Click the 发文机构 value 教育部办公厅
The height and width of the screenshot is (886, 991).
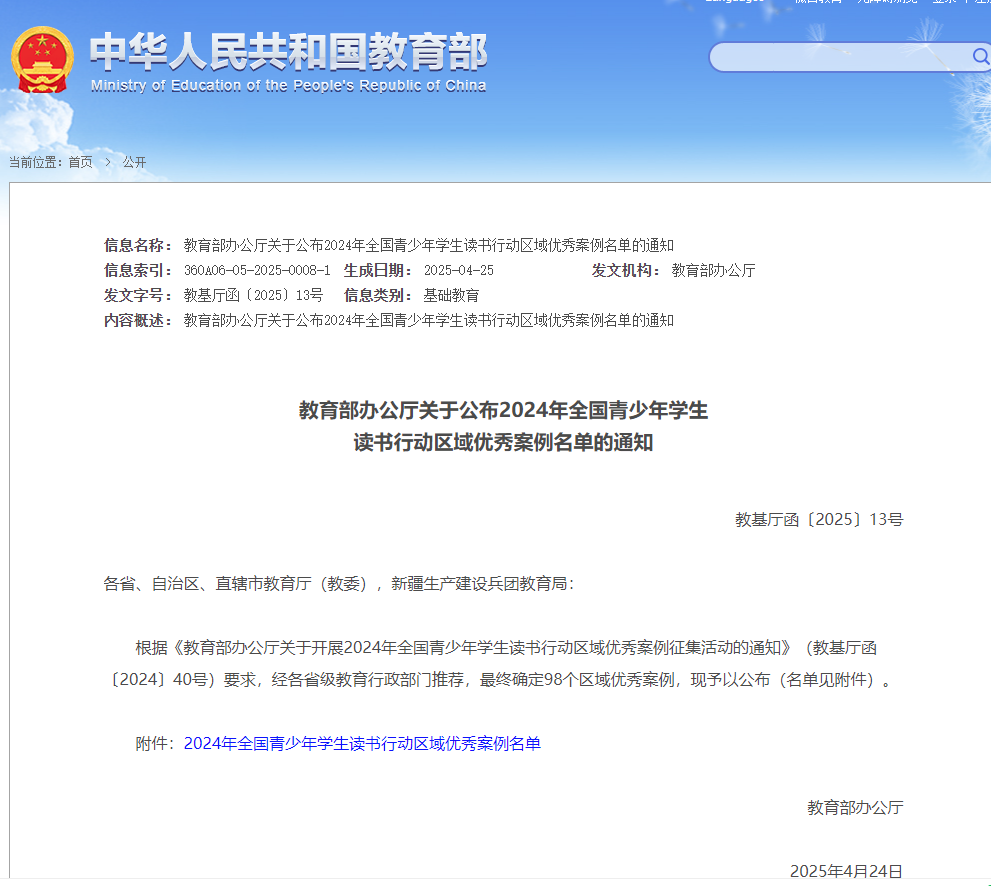713,270
